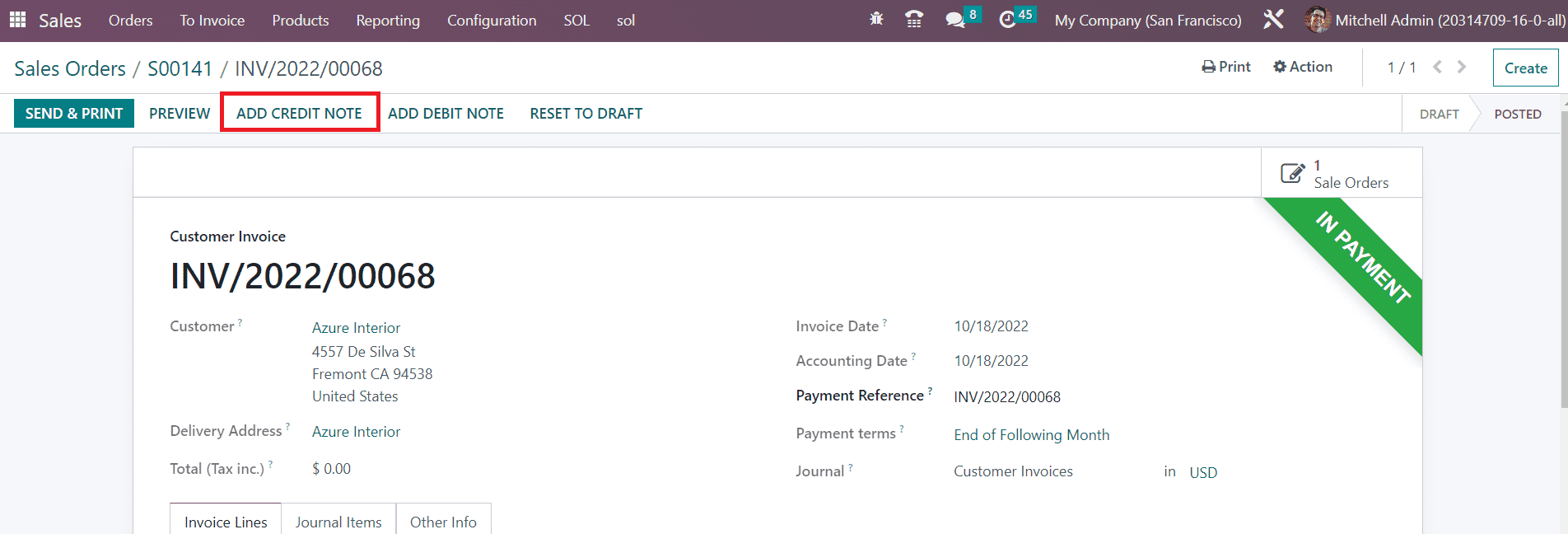
Task: Go to the previous record arrow
Action: pyautogui.click(x=1437, y=67)
